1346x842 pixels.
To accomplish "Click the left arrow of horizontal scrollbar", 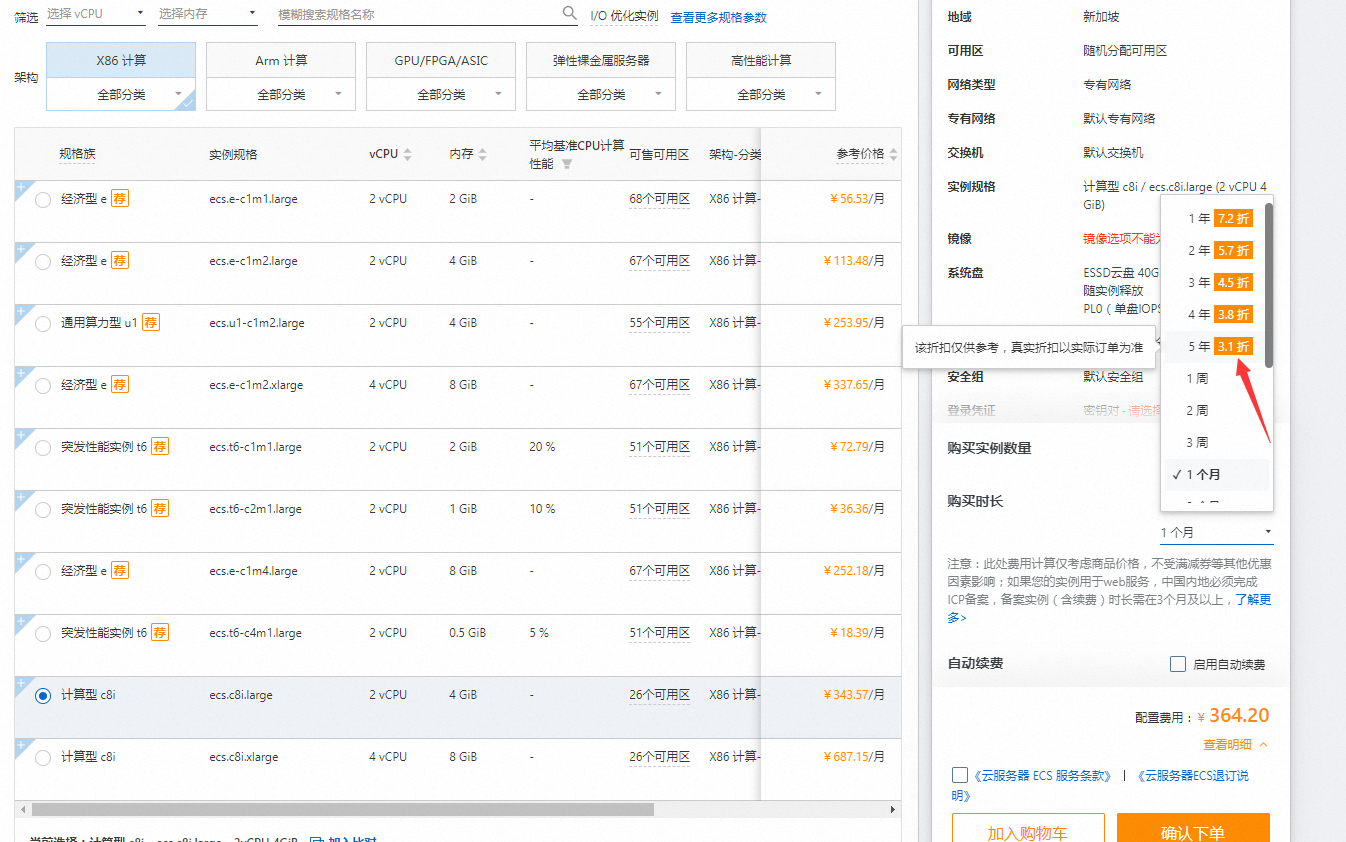I will pos(21,809).
